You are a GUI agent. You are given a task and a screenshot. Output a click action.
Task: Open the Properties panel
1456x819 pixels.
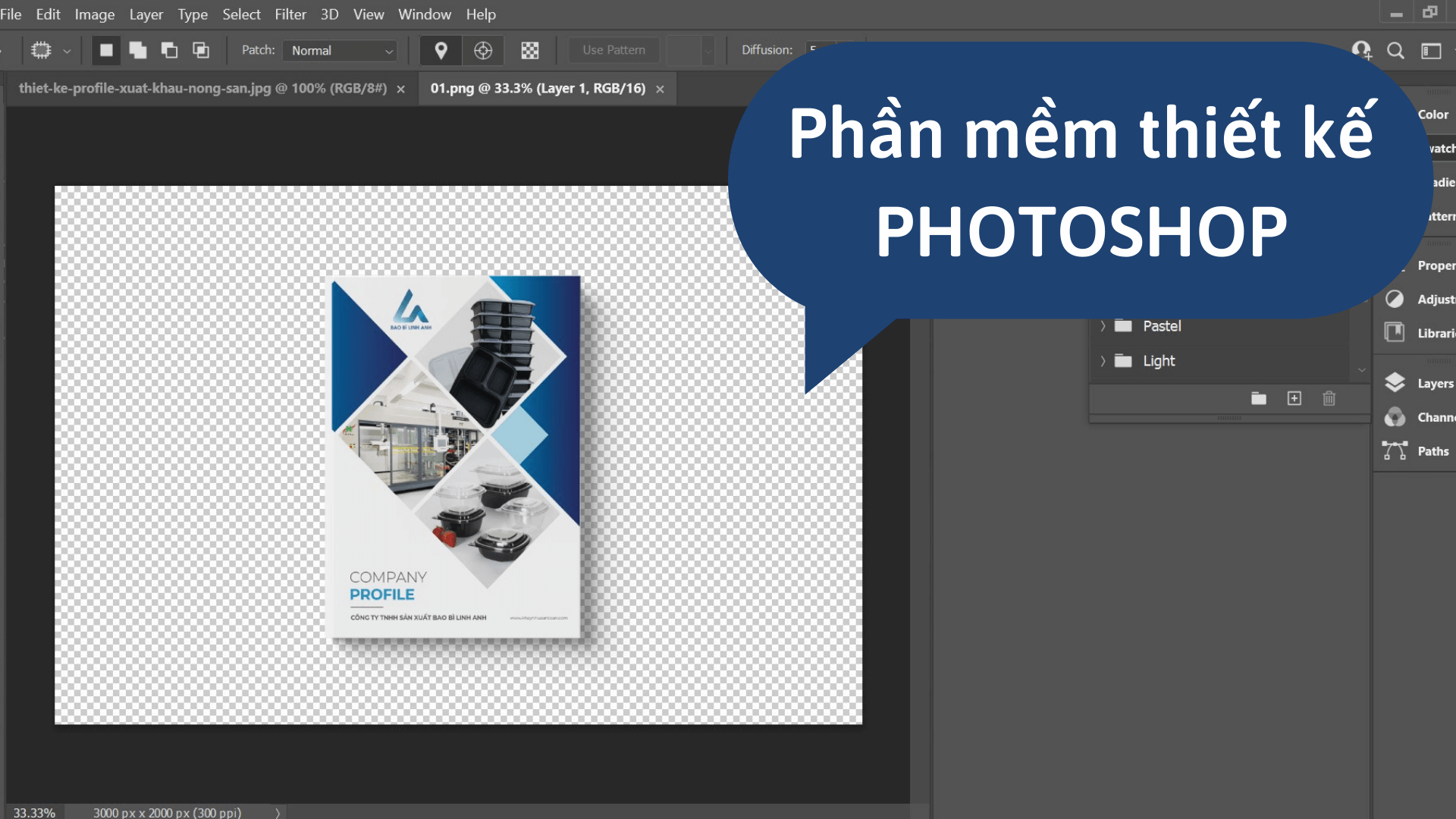click(x=1436, y=265)
